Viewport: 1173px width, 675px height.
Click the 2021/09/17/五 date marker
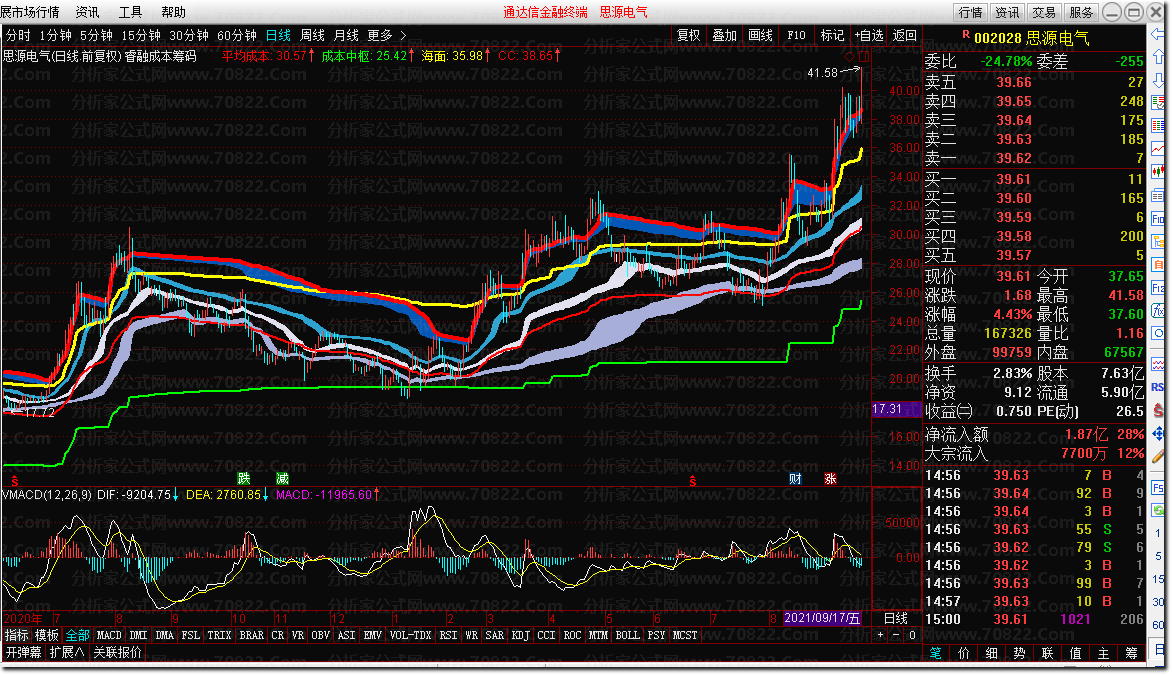[822, 618]
